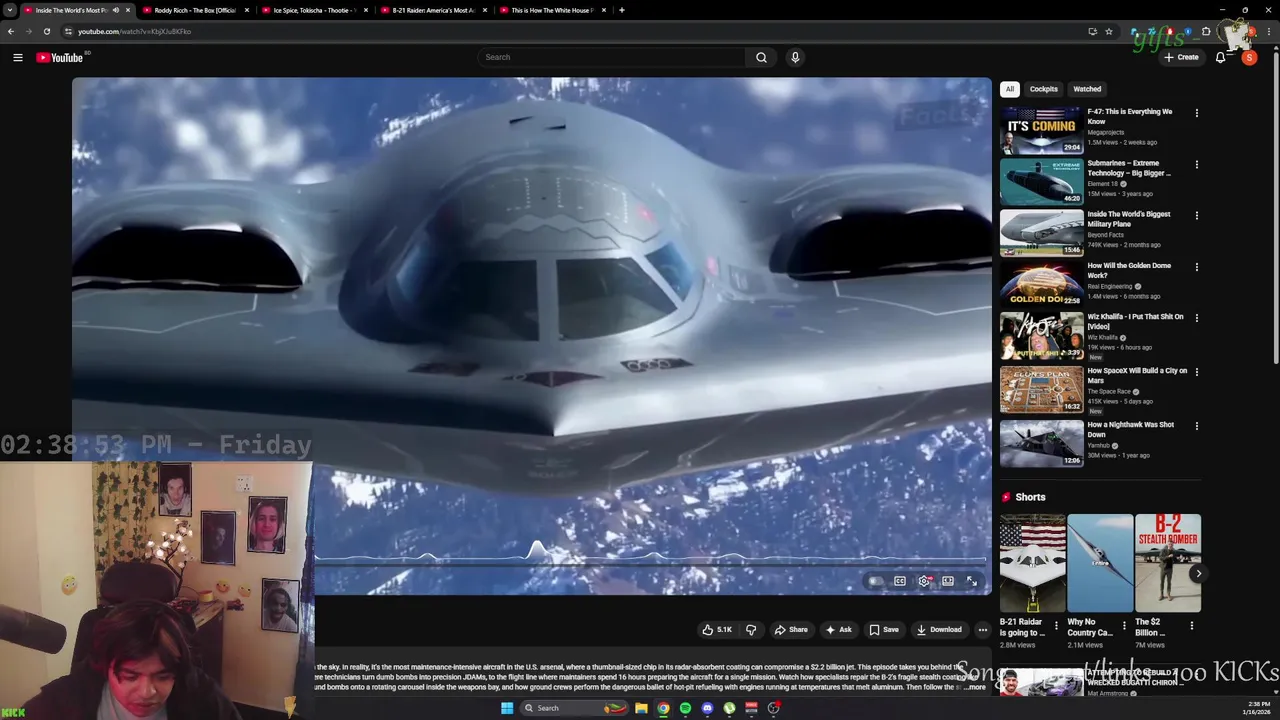This screenshot has height=720, width=1280.
Task: Open the notifications bell
Action: point(1220,57)
